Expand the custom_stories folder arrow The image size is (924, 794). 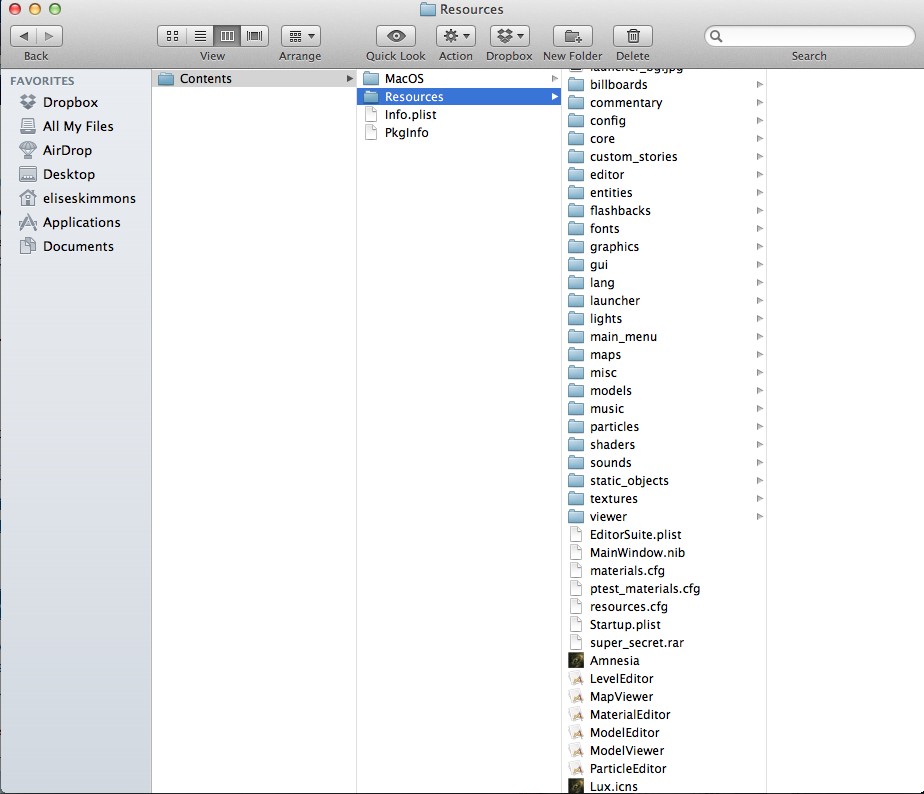pos(760,157)
